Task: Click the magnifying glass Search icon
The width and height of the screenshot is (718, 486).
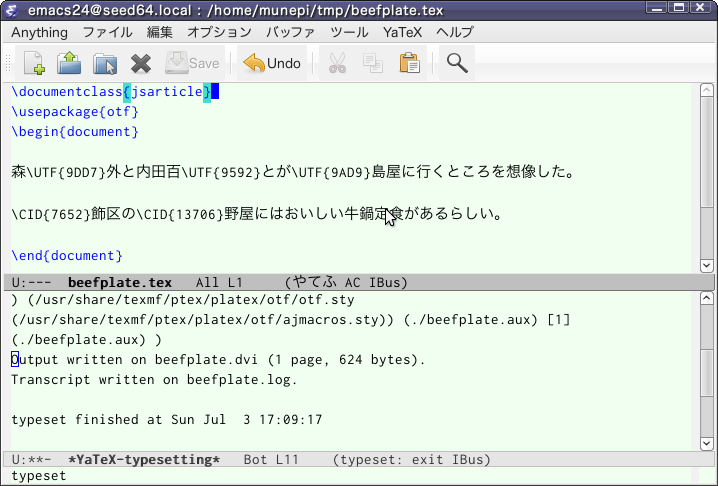Action: 457,63
